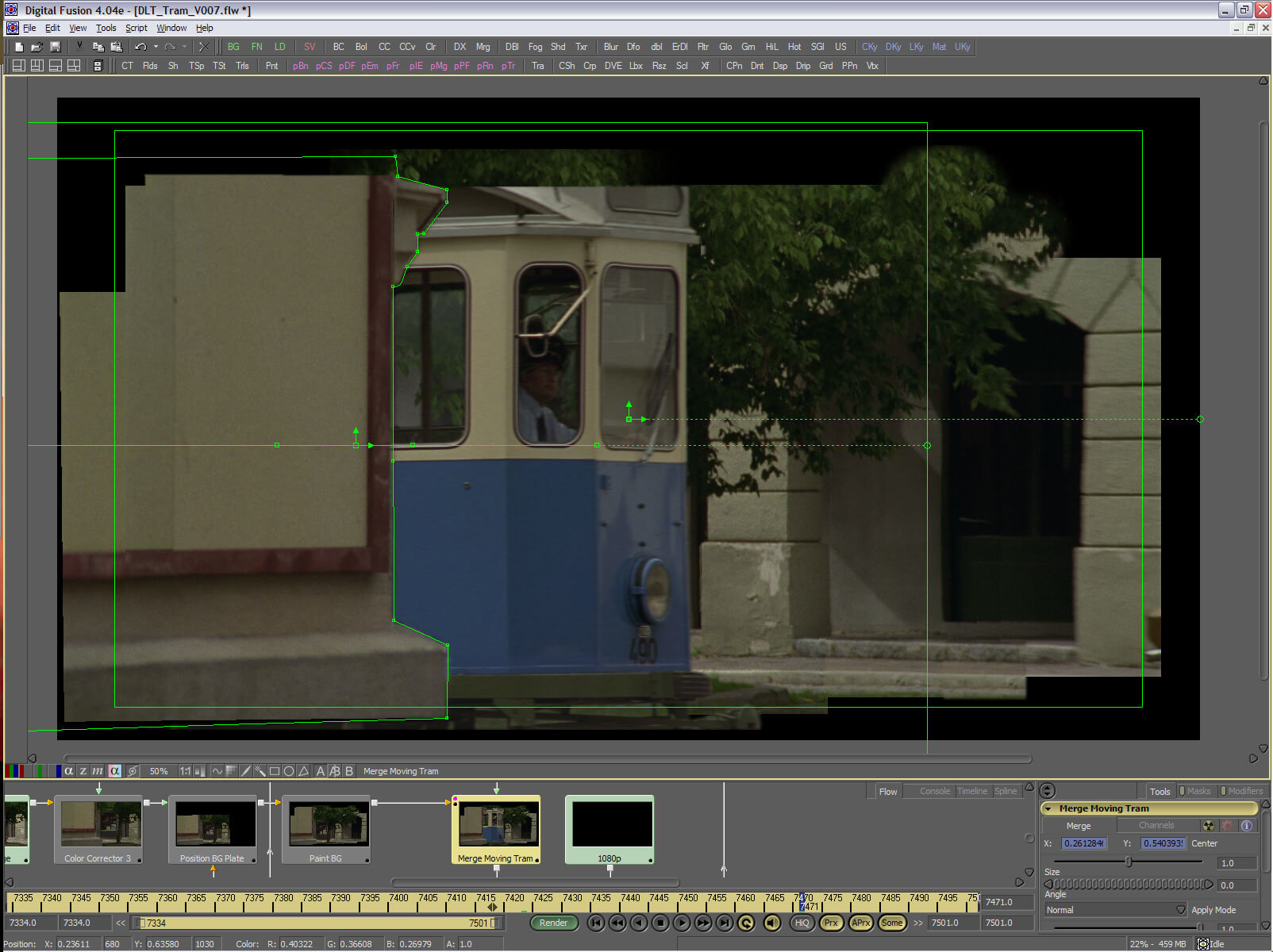Open the Script menu

136,28
